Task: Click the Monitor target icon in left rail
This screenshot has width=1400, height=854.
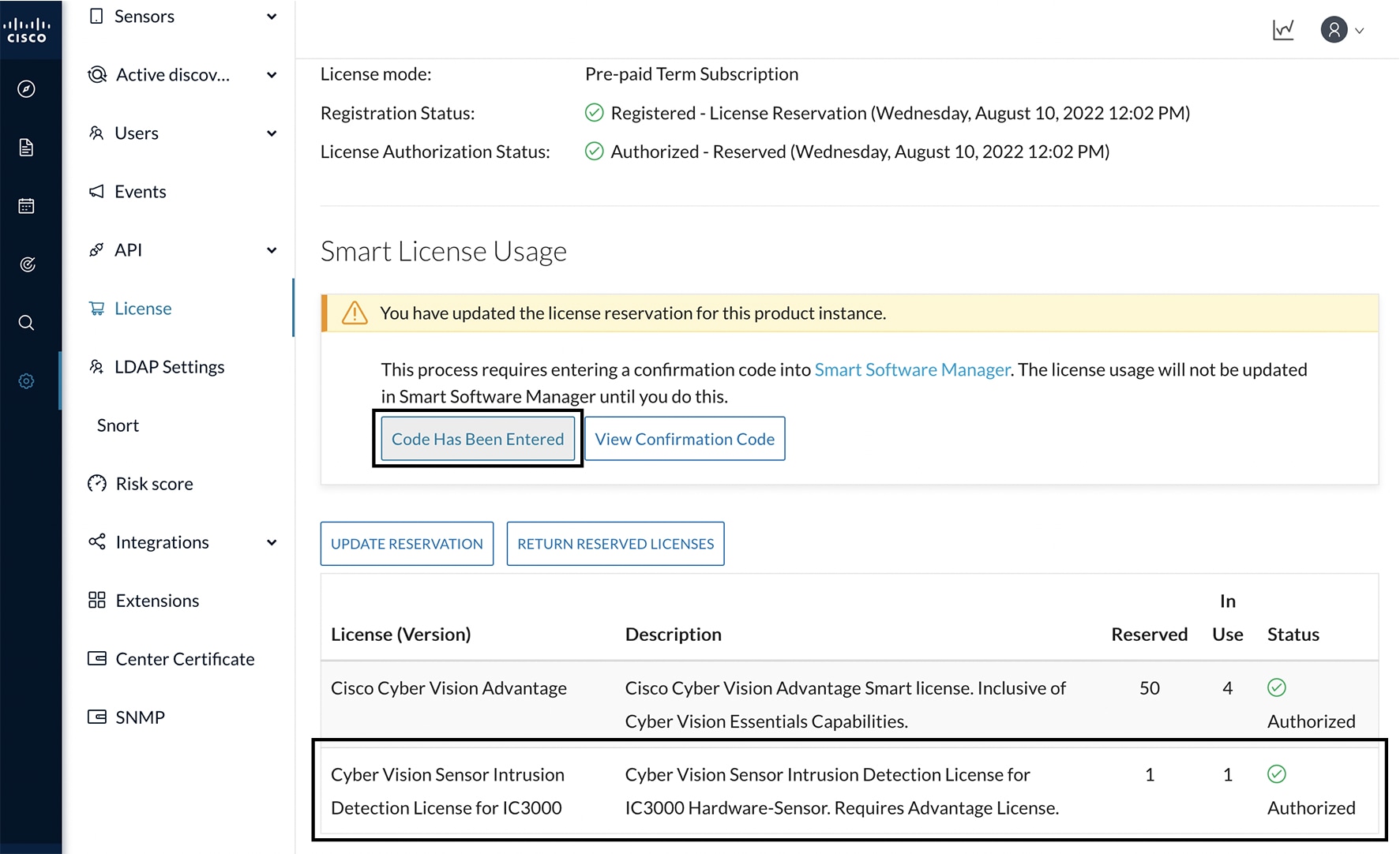Action: [26, 264]
